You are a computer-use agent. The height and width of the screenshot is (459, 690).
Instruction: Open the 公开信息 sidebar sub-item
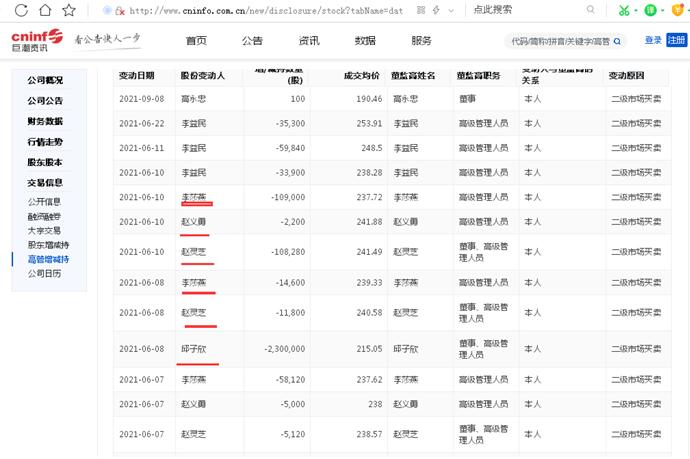44,202
